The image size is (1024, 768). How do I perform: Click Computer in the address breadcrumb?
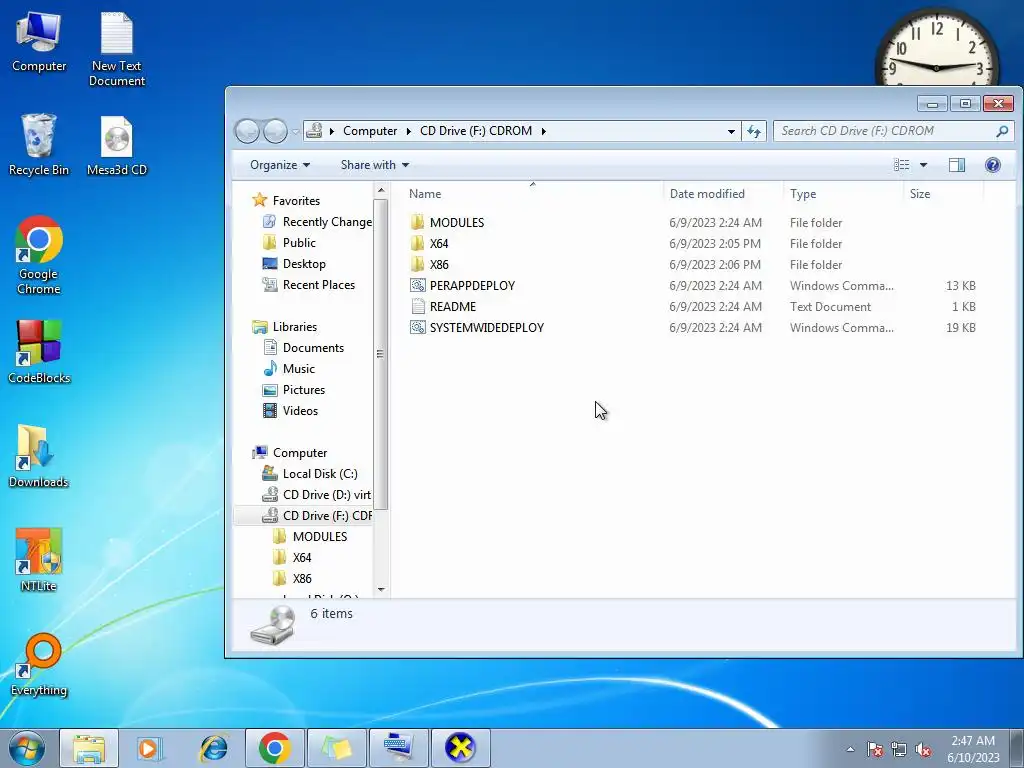[x=370, y=131]
